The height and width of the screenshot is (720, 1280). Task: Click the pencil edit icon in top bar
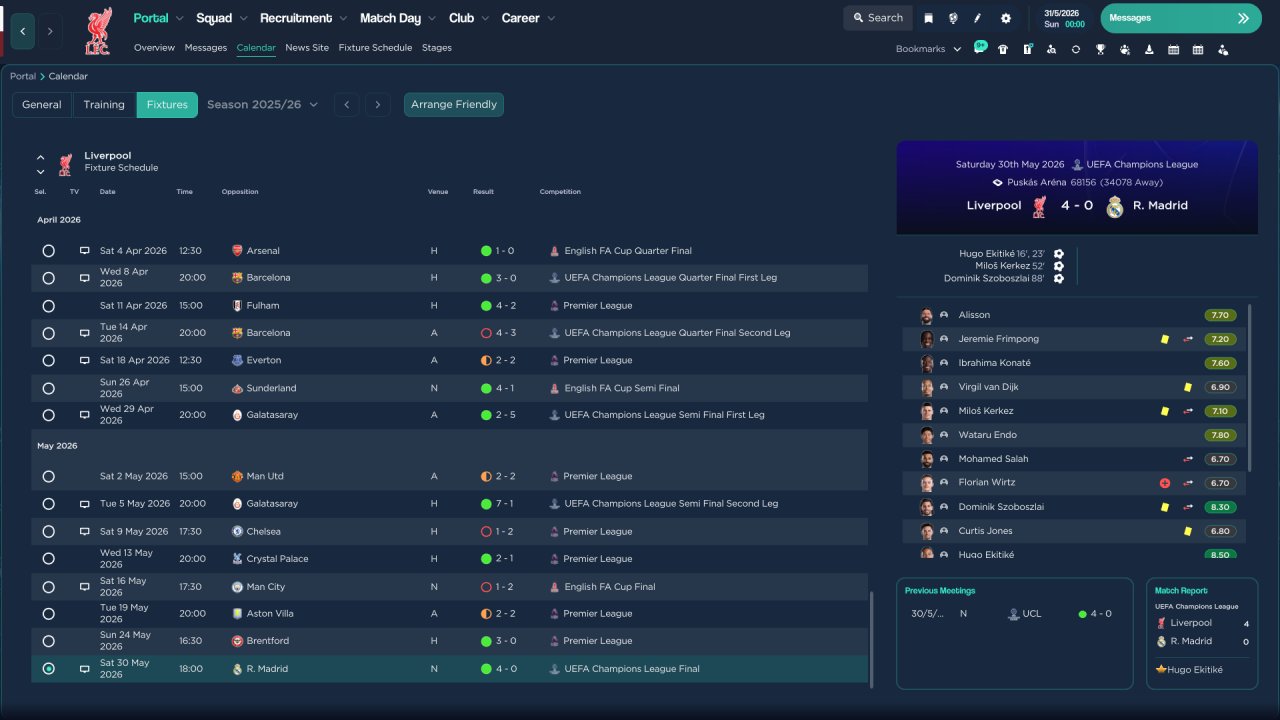(x=978, y=18)
